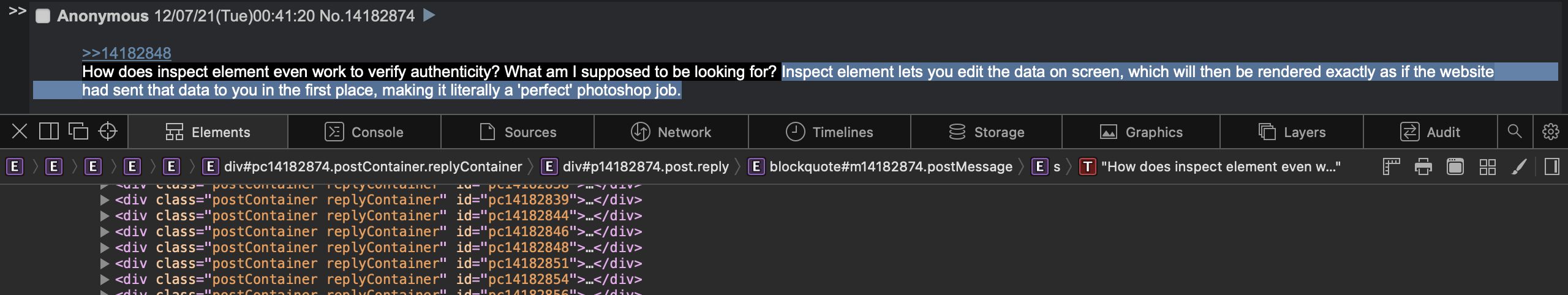Viewport: 1568px width, 295px height.
Task: Start element selection crosshair tool
Action: pyautogui.click(x=108, y=132)
